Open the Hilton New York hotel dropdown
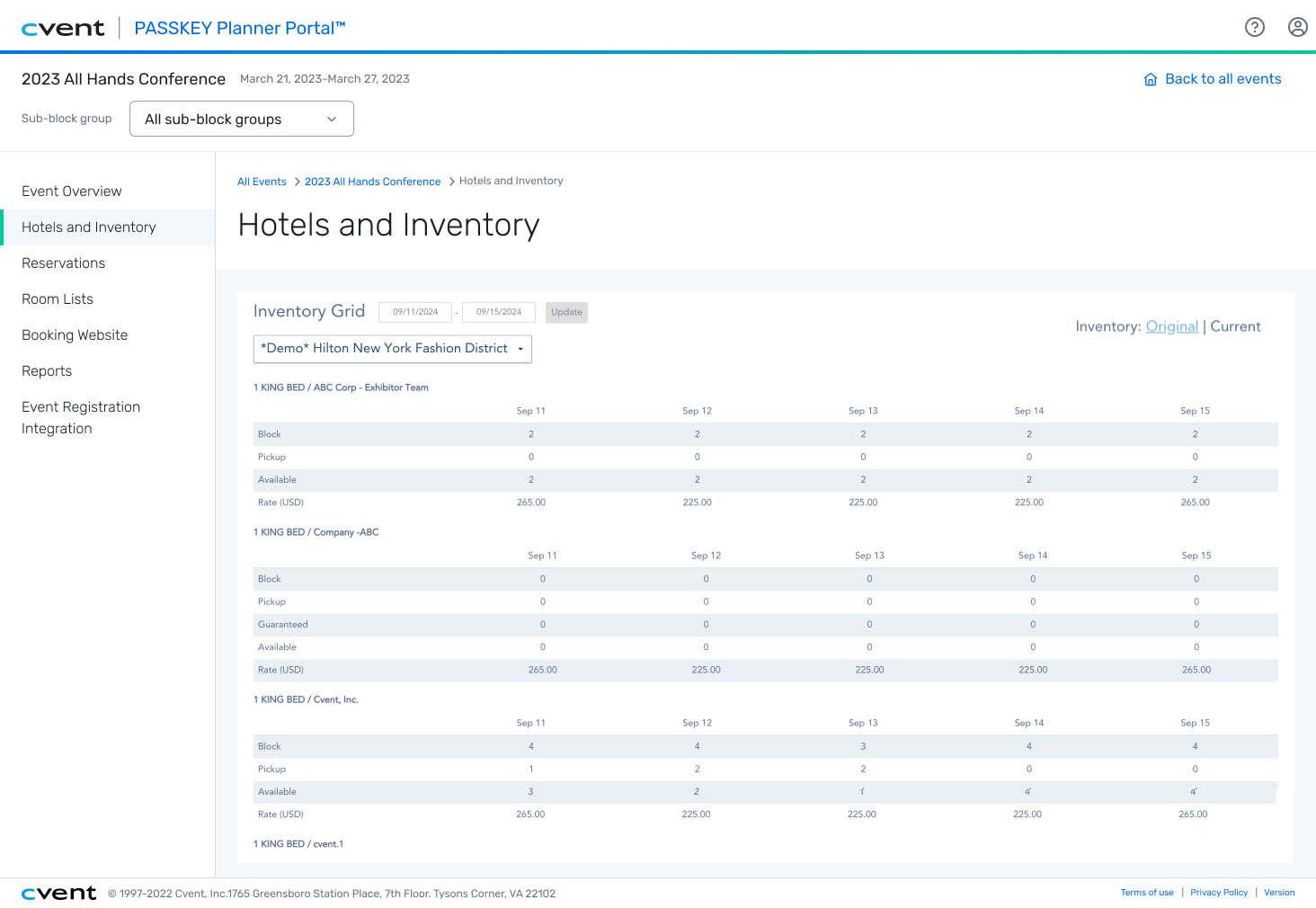Screen dimensions: 1316x908 click(x=392, y=349)
